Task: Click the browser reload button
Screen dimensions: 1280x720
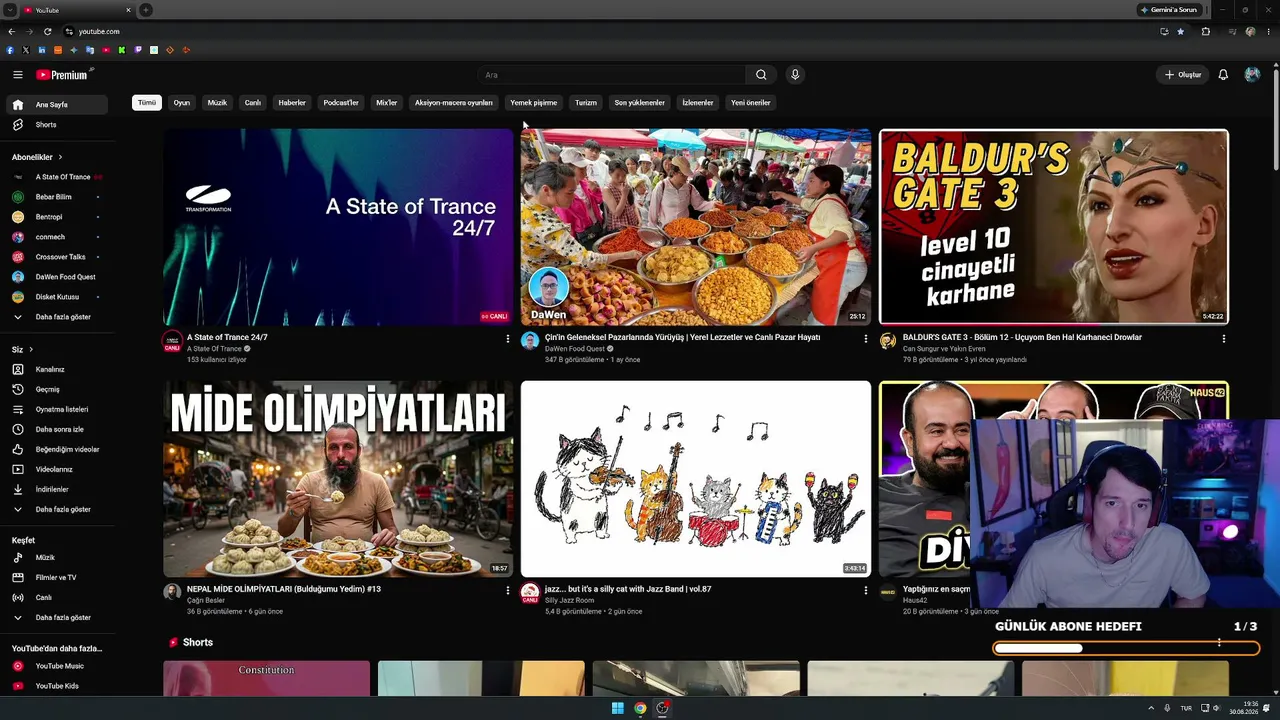Action: click(x=47, y=31)
